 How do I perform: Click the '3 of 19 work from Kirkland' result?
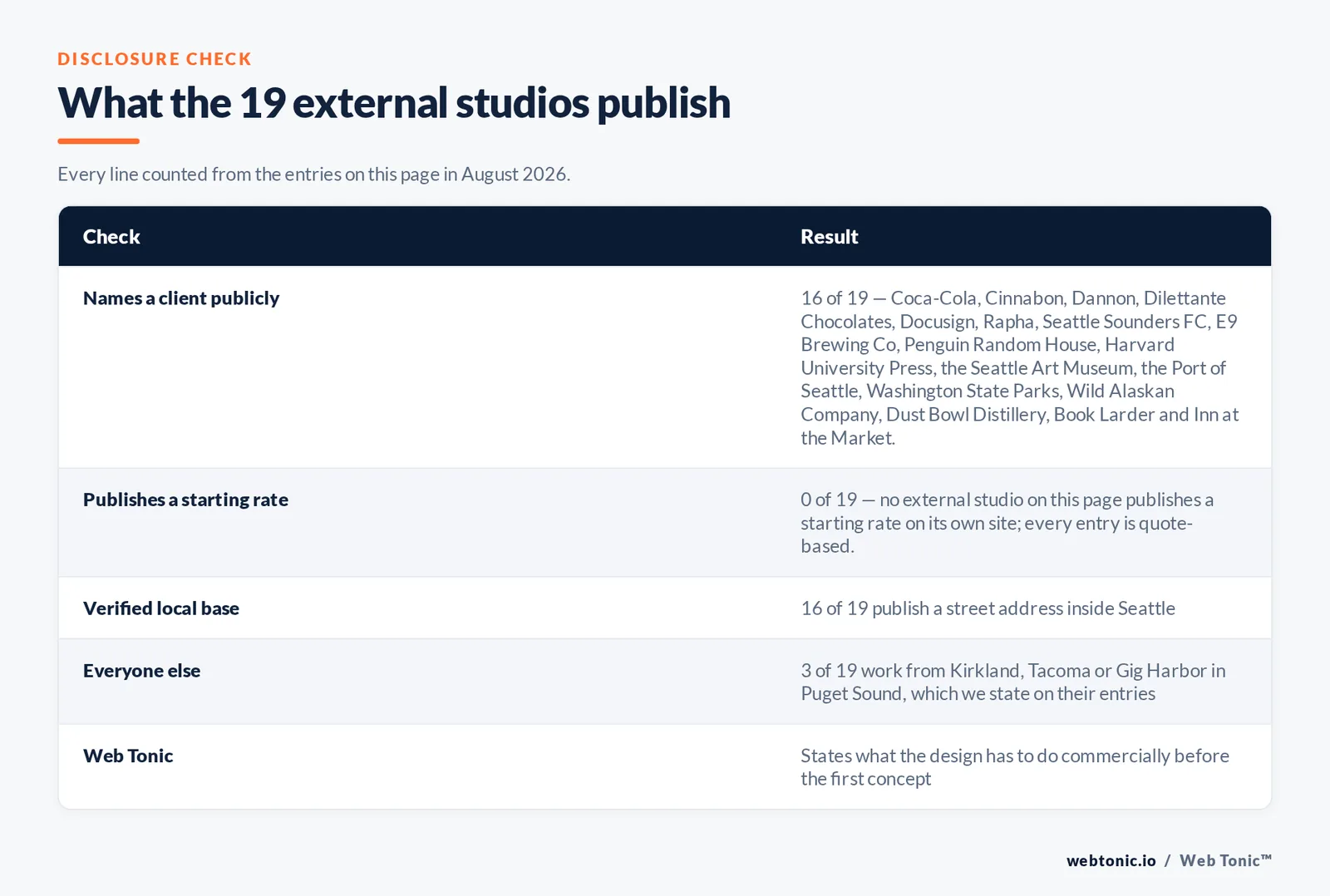click(x=1013, y=682)
